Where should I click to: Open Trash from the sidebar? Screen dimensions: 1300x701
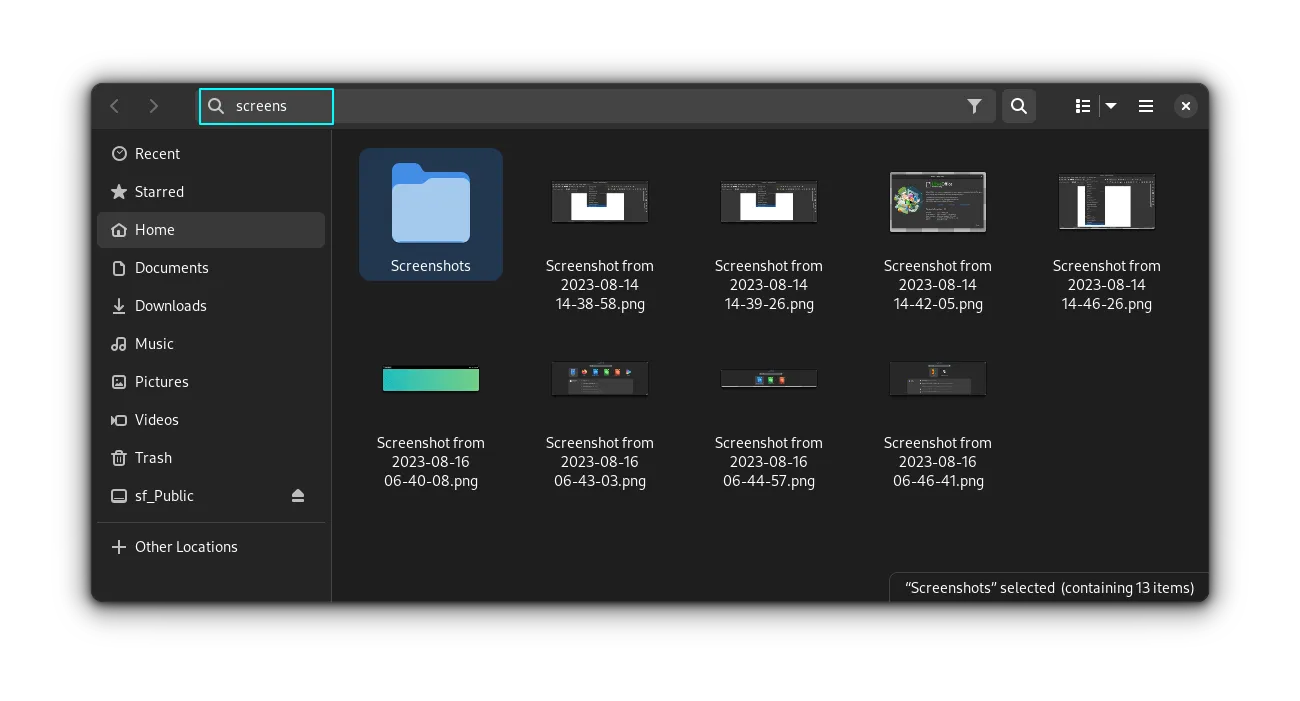tap(153, 458)
